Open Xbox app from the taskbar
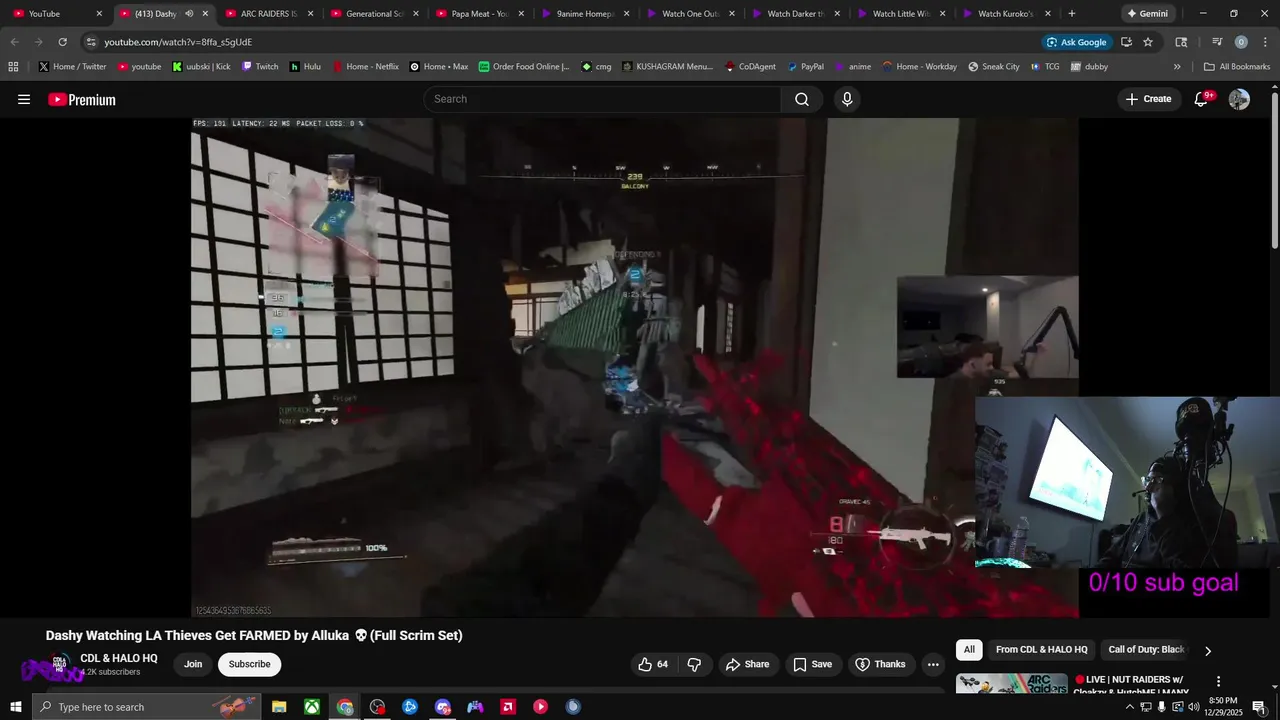 (x=312, y=707)
